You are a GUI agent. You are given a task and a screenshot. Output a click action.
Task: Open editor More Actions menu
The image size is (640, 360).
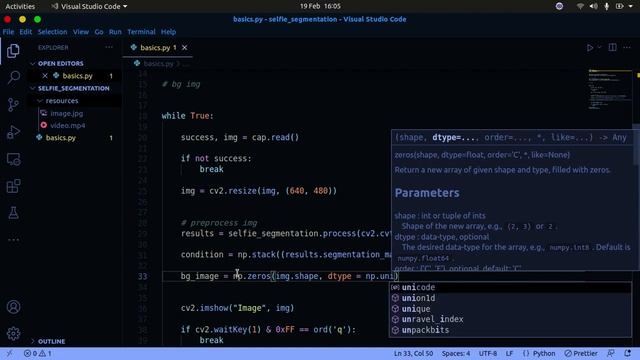pos(627,48)
